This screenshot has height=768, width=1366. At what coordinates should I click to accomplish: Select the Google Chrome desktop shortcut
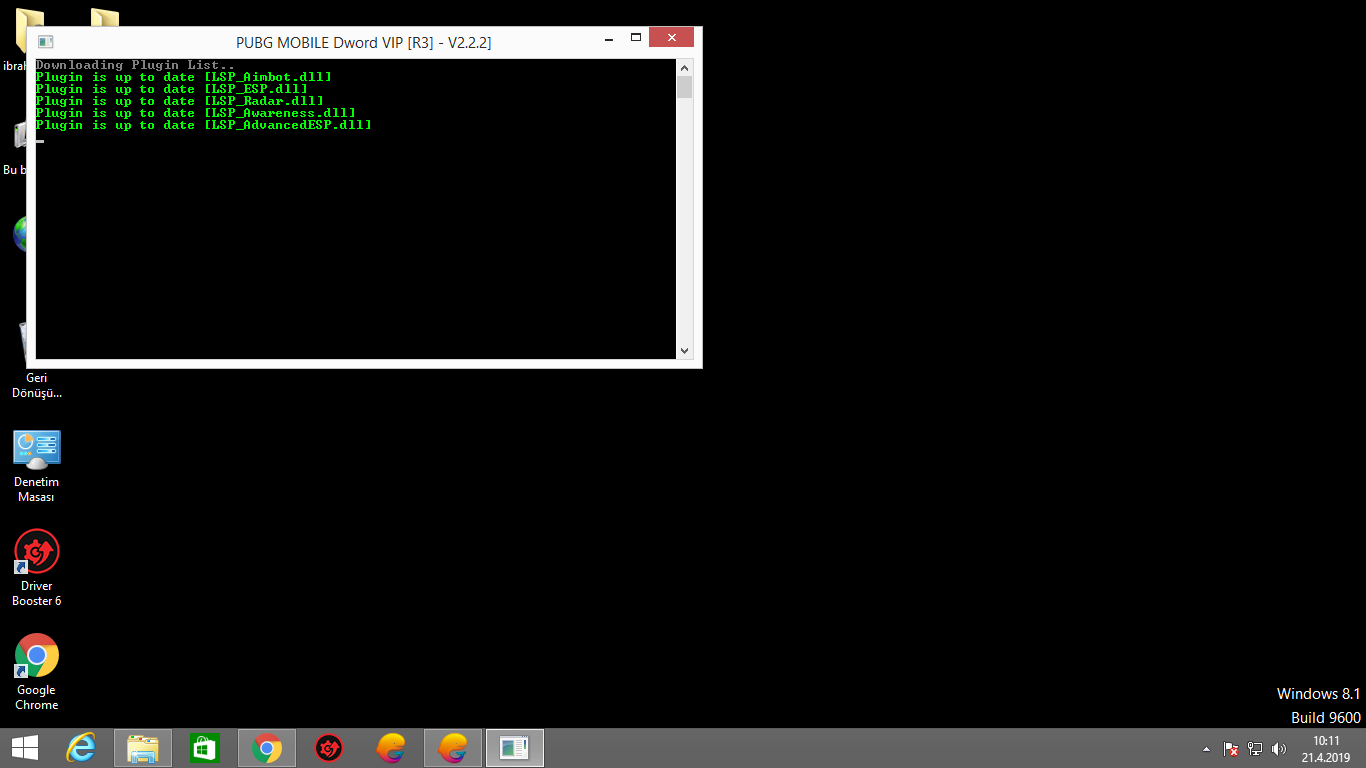(x=37, y=672)
